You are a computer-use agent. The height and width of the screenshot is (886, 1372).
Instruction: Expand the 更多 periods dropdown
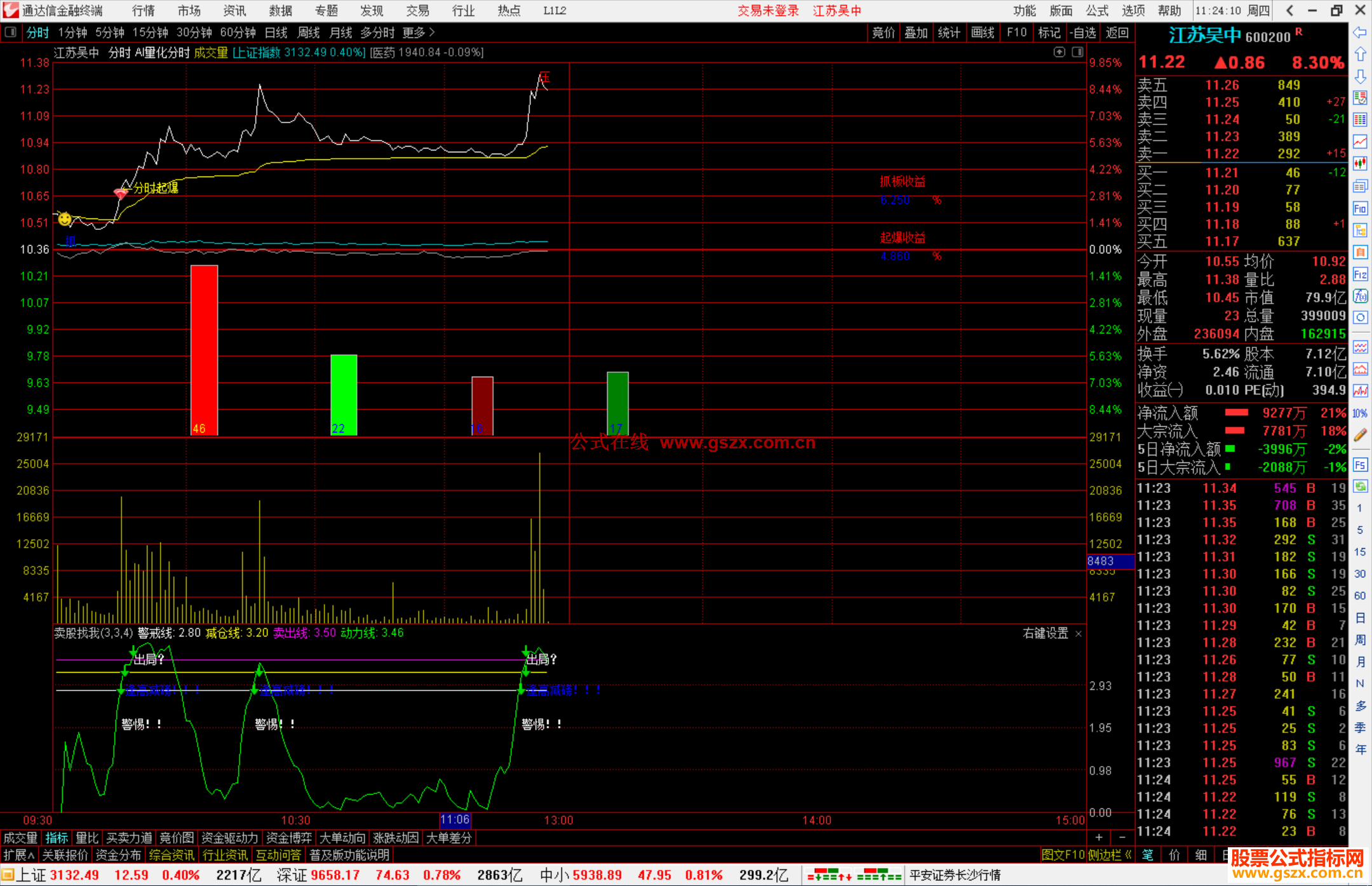pos(419,32)
